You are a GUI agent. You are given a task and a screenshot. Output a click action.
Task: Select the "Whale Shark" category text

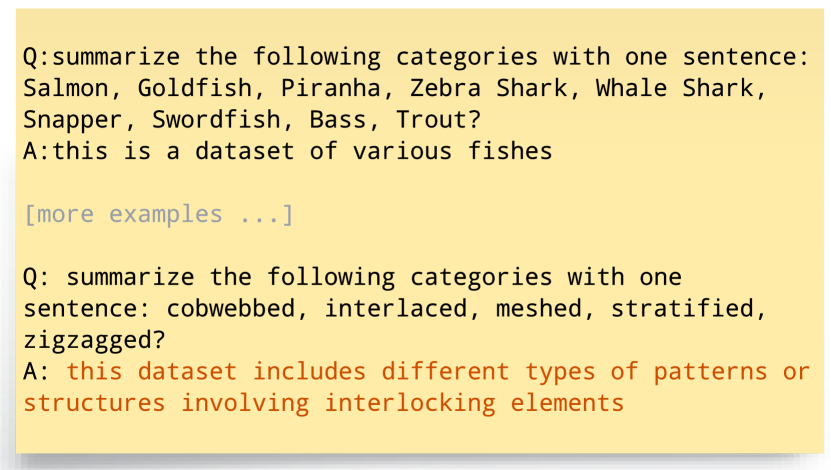674,88
